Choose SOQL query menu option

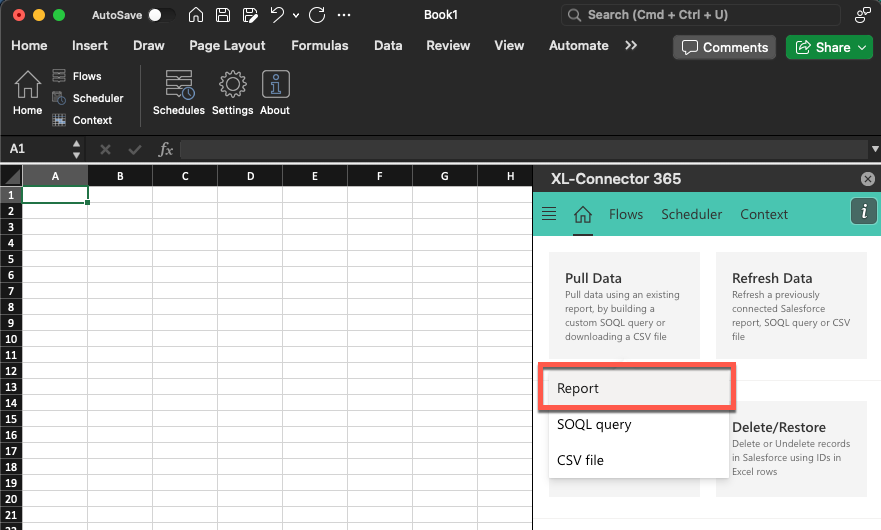pyautogui.click(x=594, y=424)
